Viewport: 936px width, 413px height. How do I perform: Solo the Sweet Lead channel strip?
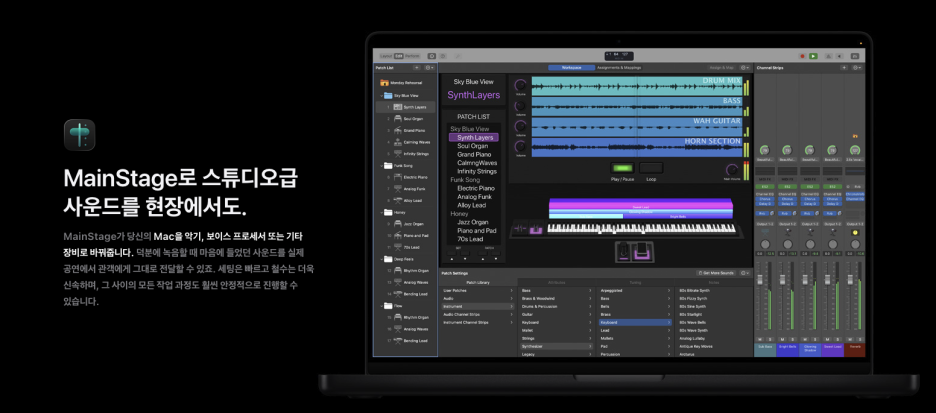(838, 339)
